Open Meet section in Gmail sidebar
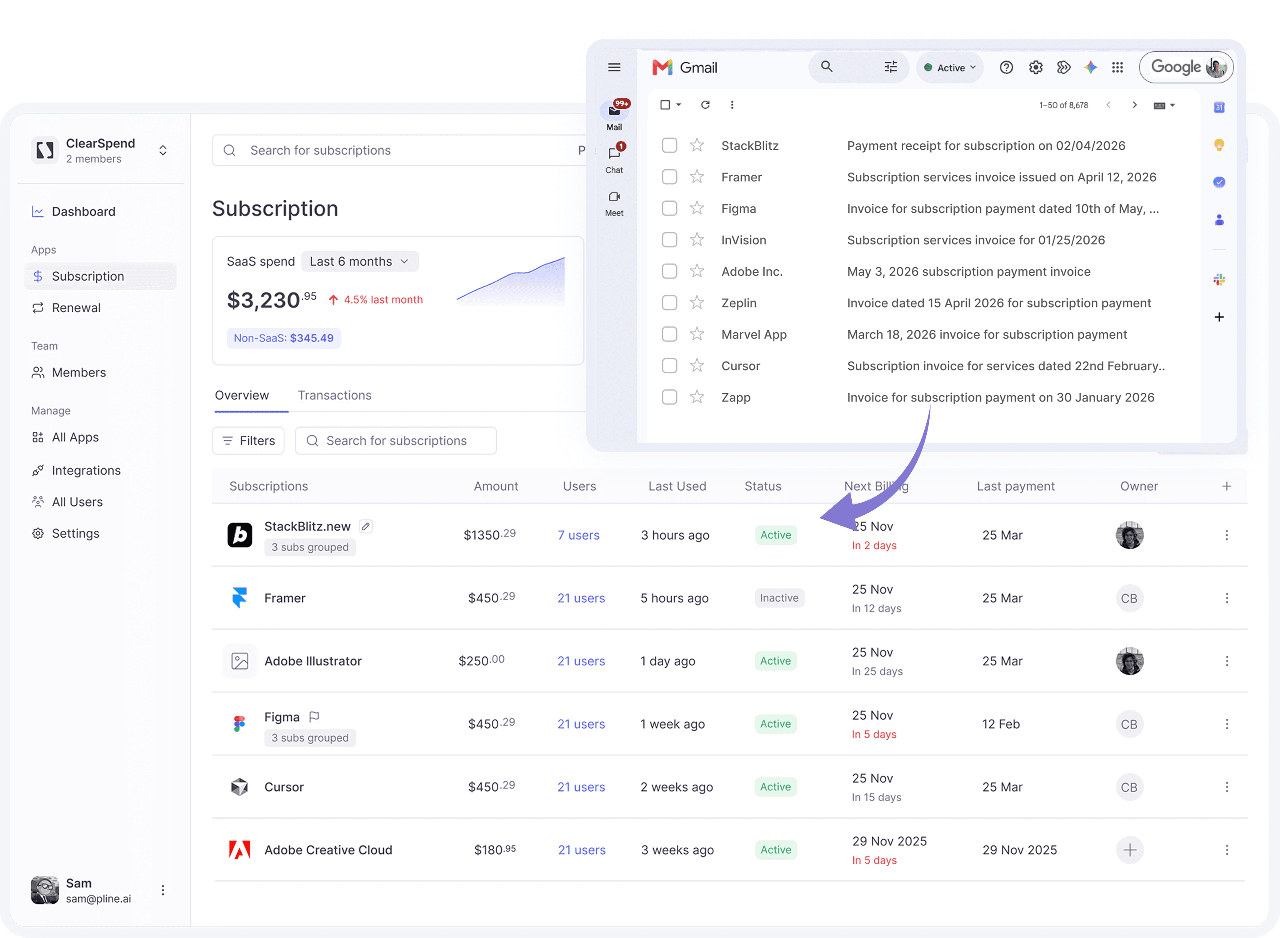 (x=614, y=203)
